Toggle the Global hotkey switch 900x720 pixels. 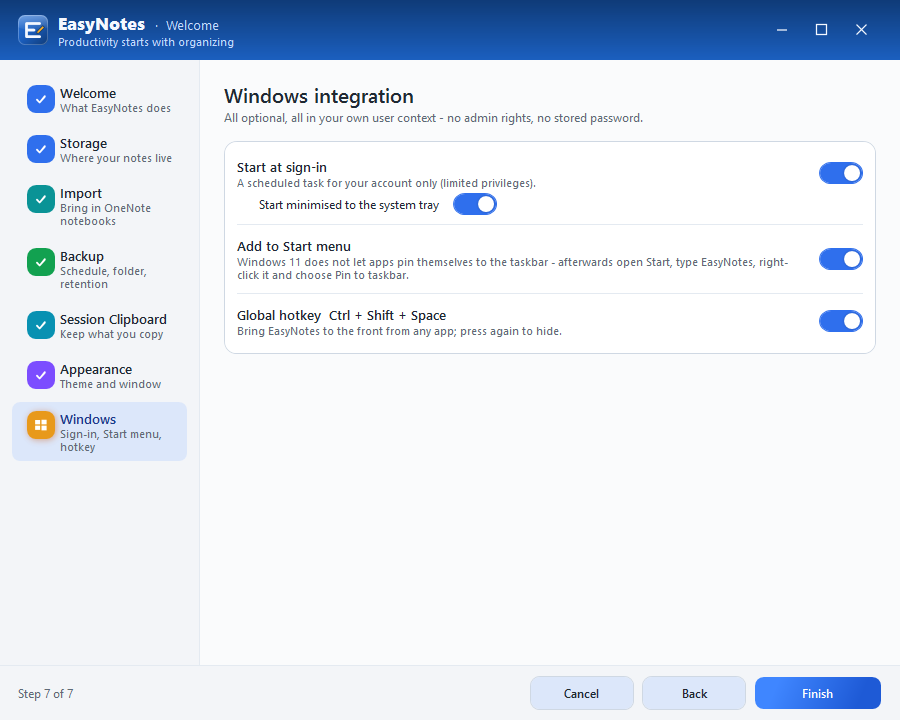[840, 321]
